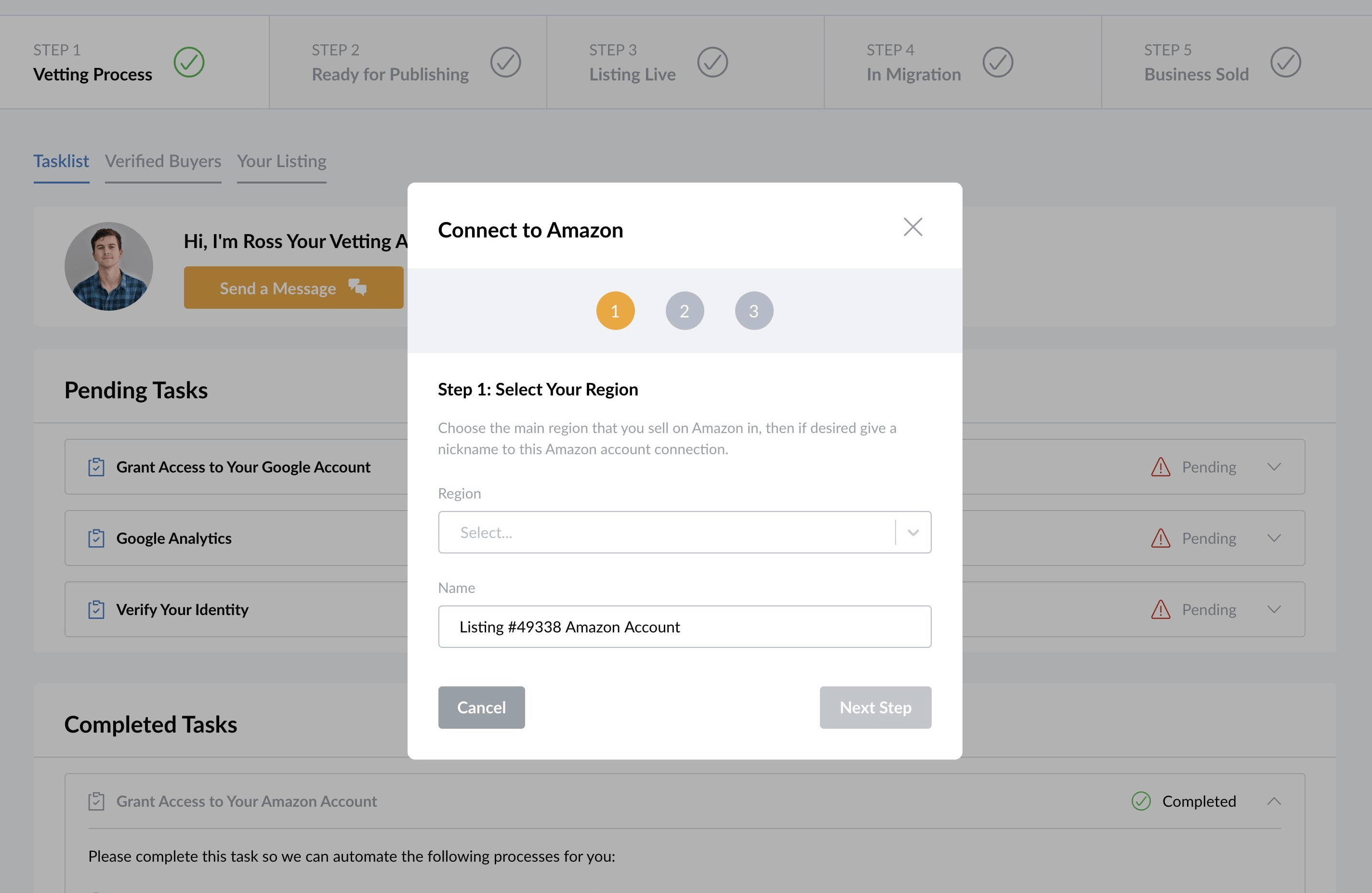Click clipboard icon beside Verify Your Identity
This screenshot has width=1372, height=893.
[x=96, y=609]
